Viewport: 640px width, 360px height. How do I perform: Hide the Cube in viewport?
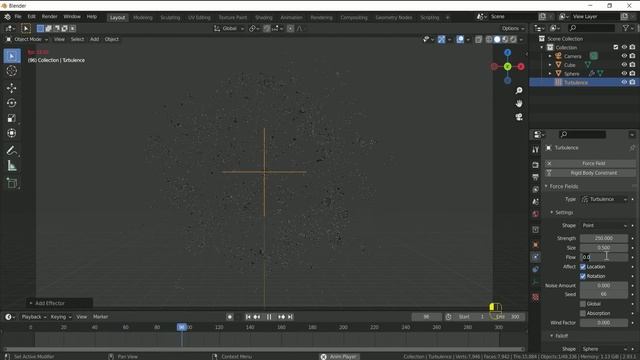click(x=624, y=64)
